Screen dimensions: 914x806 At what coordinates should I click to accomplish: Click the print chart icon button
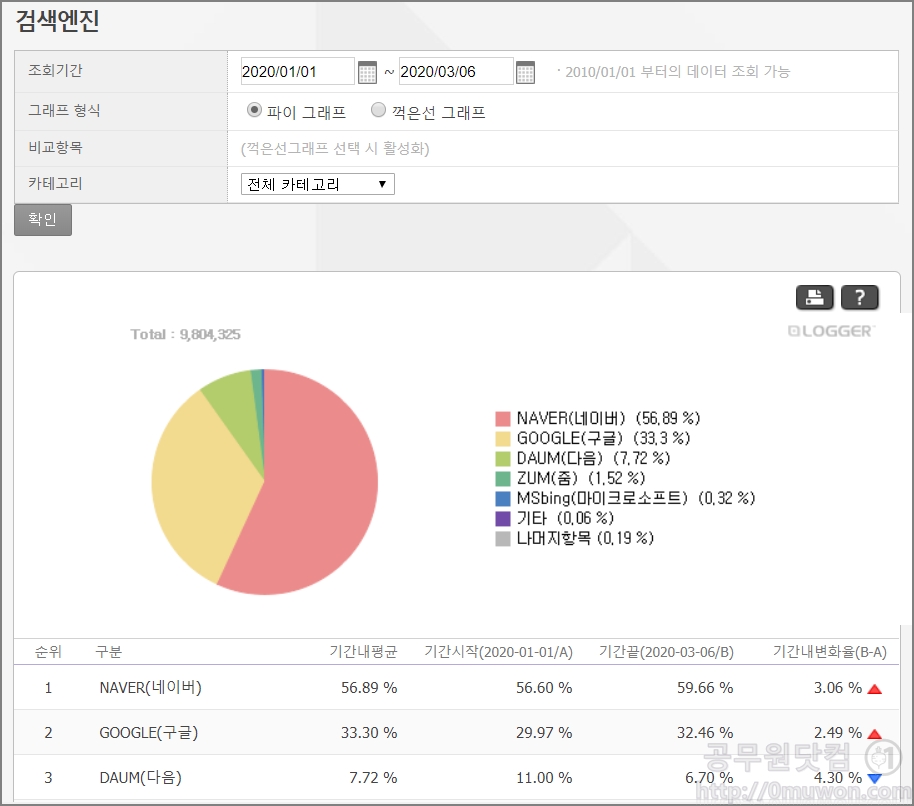point(814,298)
